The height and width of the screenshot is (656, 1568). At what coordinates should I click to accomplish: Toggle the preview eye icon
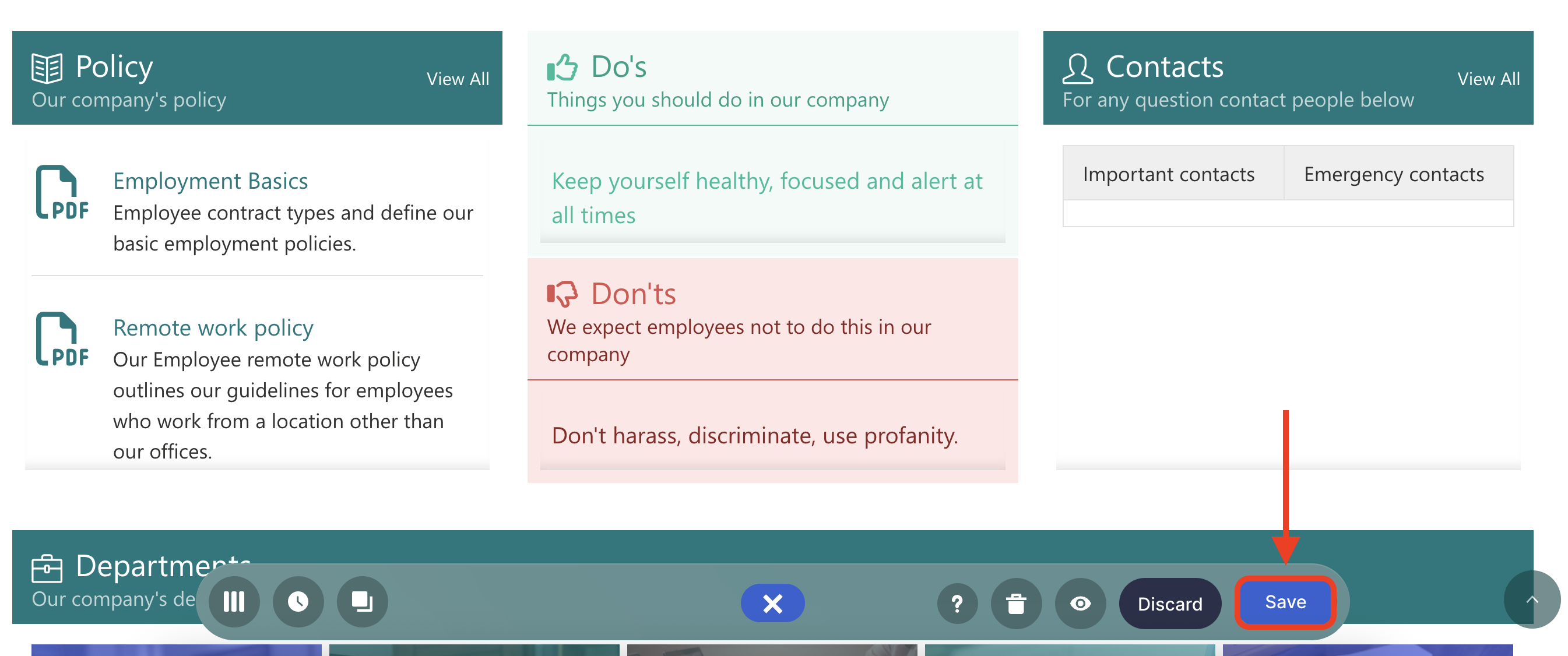[x=1080, y=603]
